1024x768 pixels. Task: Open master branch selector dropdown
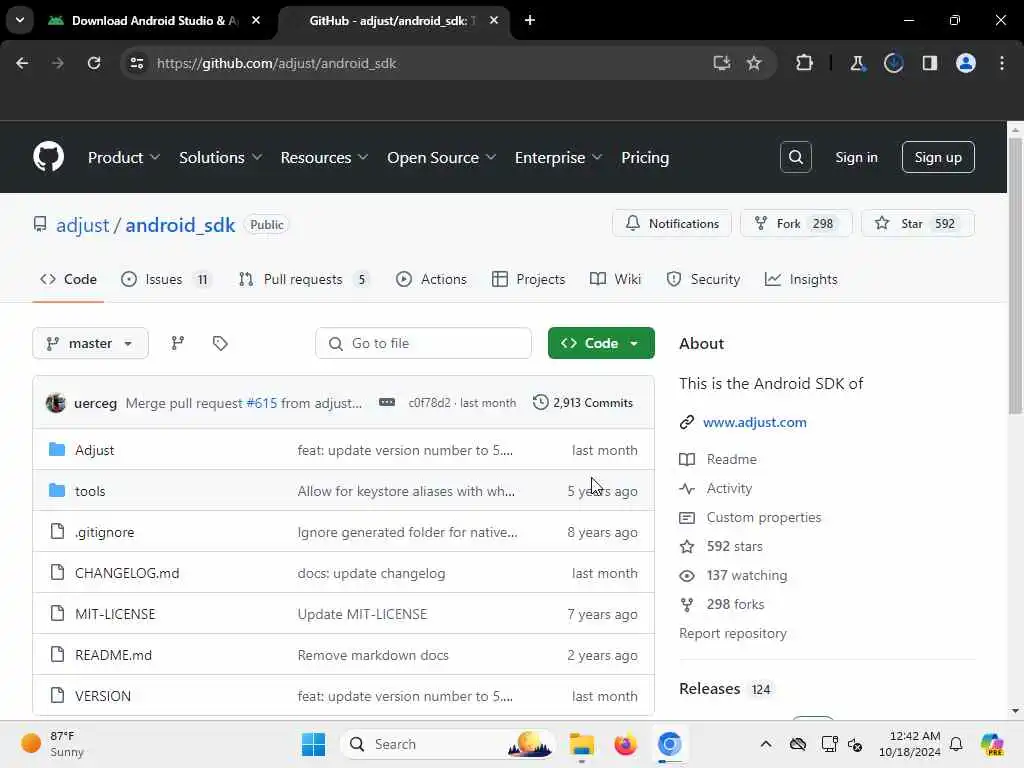(90, 343)
